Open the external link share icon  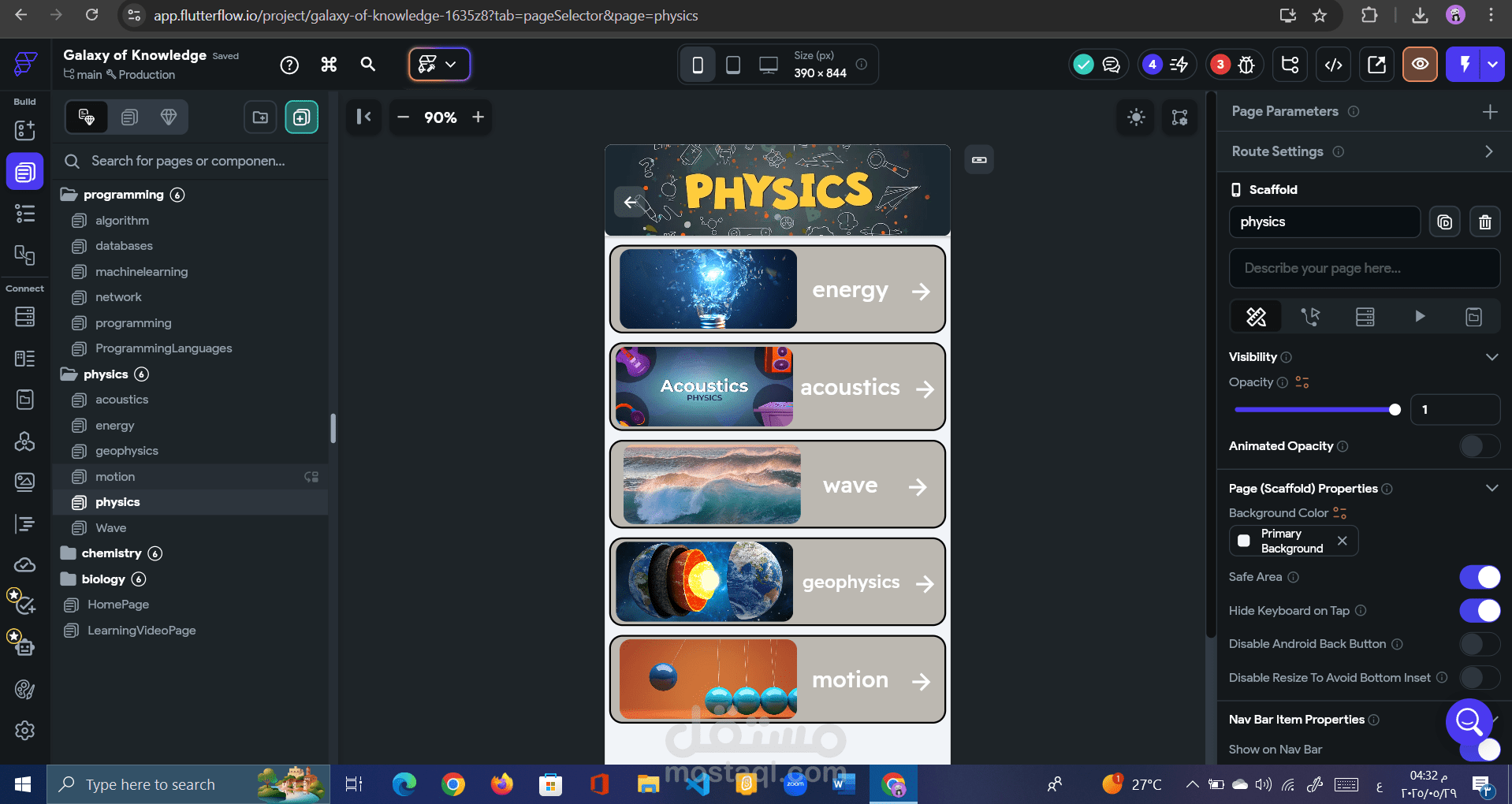[x=1376, y=65]
